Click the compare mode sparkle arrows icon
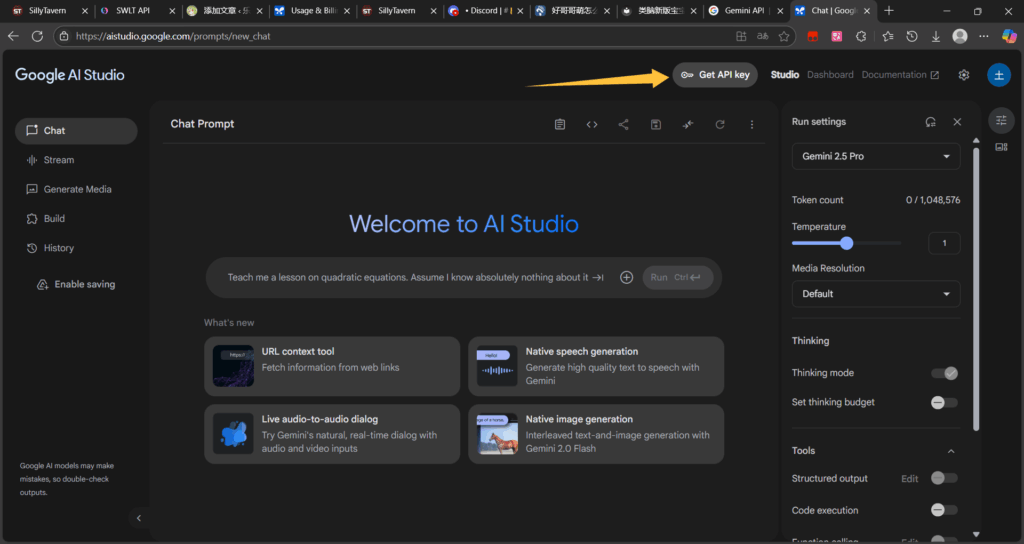The width and height of the screenshot is (1024, 544). pos(688,124)
